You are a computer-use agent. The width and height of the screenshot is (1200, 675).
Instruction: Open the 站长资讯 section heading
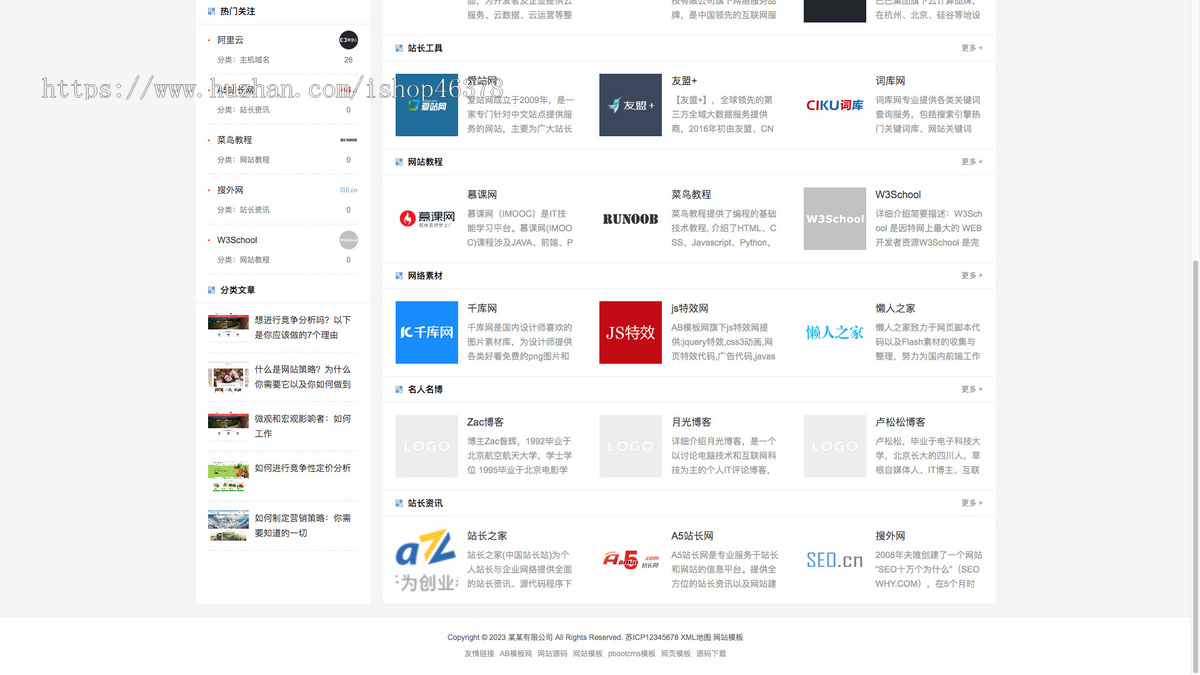point(425,503)
